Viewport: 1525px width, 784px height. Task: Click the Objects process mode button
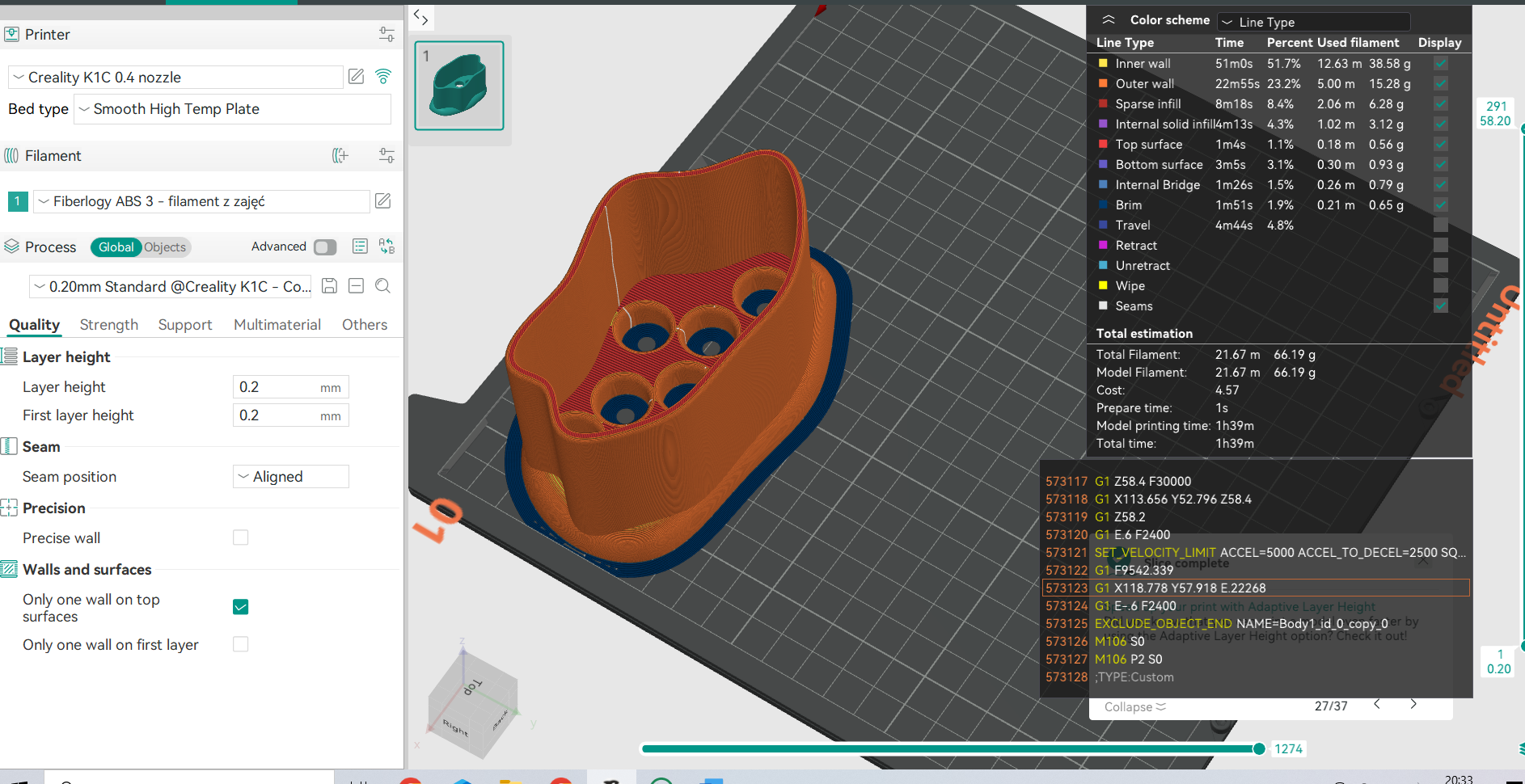click(165, 247)
